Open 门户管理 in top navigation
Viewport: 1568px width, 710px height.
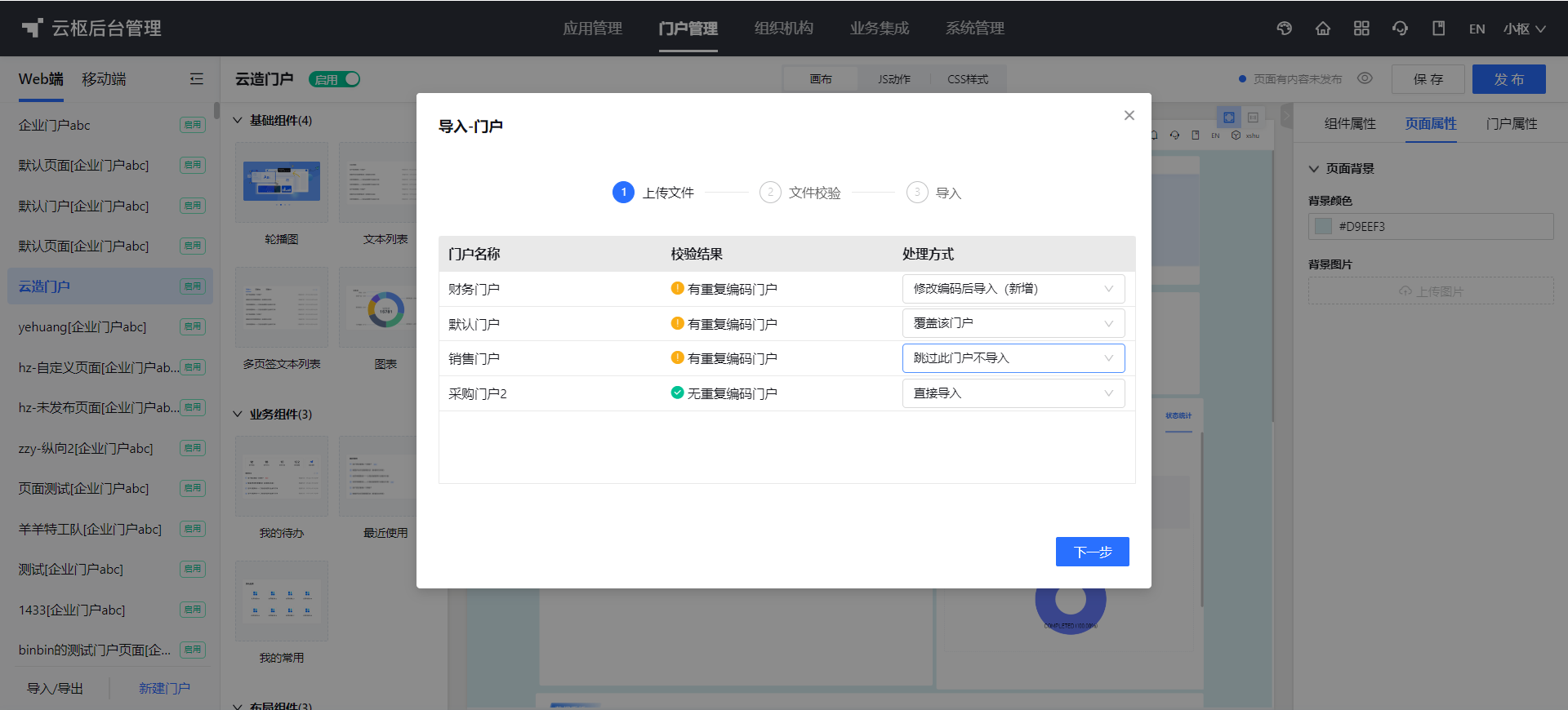tap(688, 29)
